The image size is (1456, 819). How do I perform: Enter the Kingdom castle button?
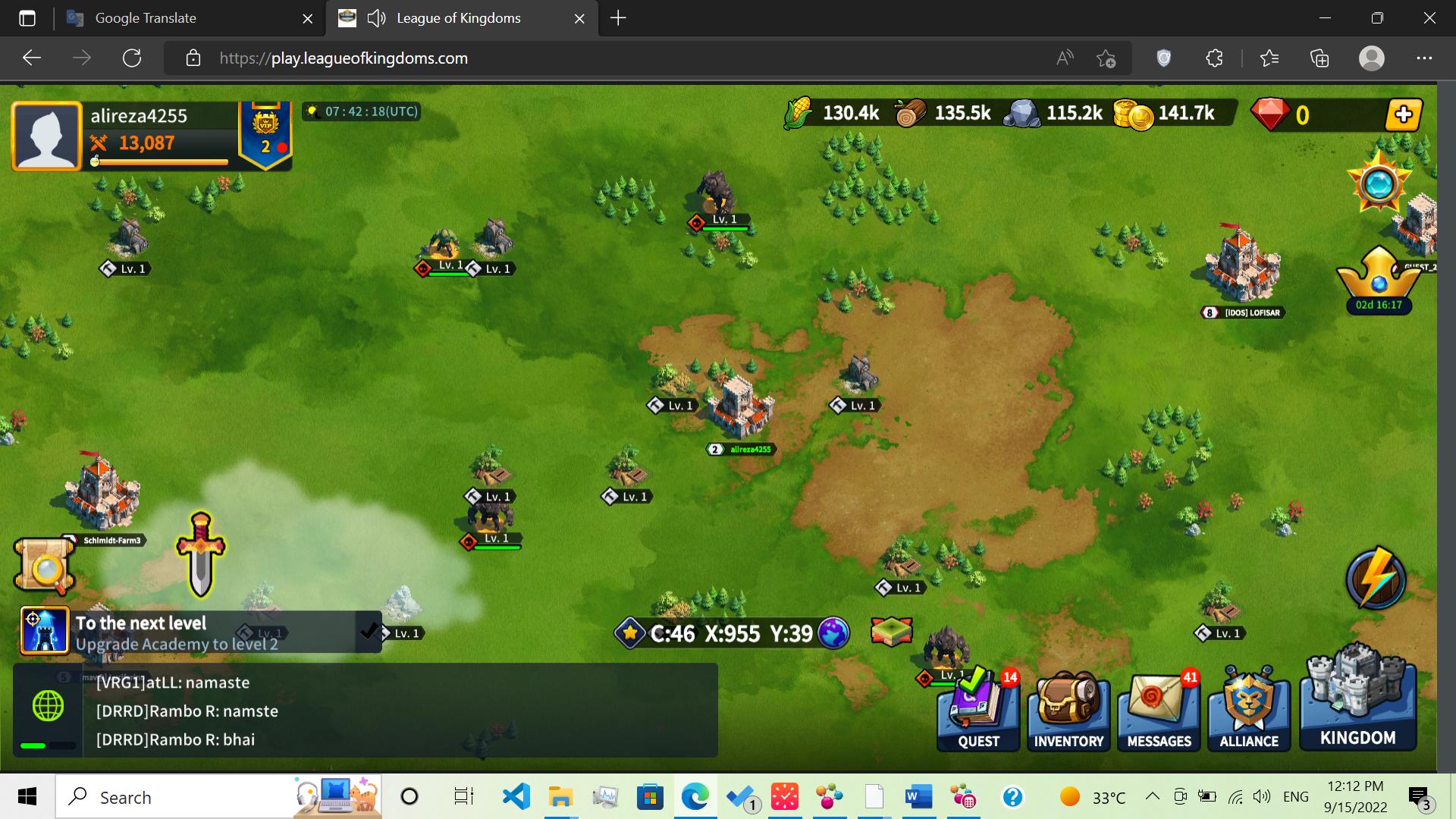tap(1357, 698)
